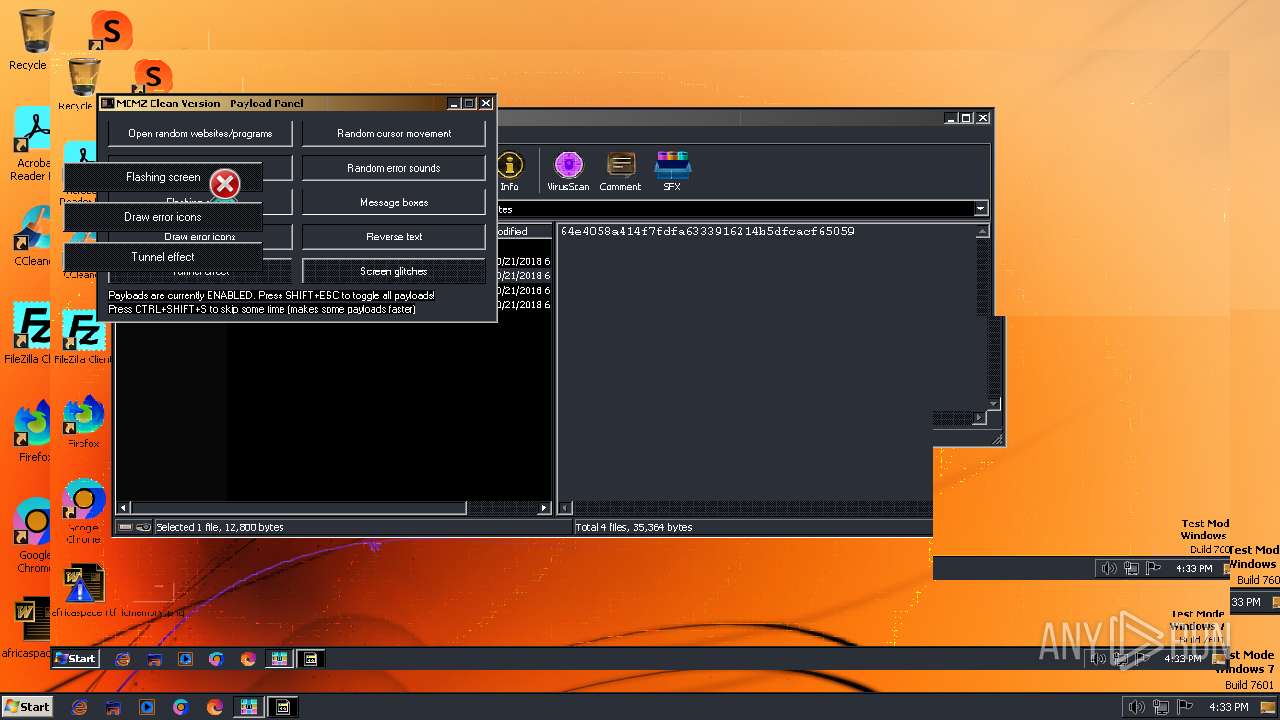Image resolution: width=1280 pixels, height=720 pixels.
Task: Click the MEMZ Payload Panel title bar icon
Action: 108,103
